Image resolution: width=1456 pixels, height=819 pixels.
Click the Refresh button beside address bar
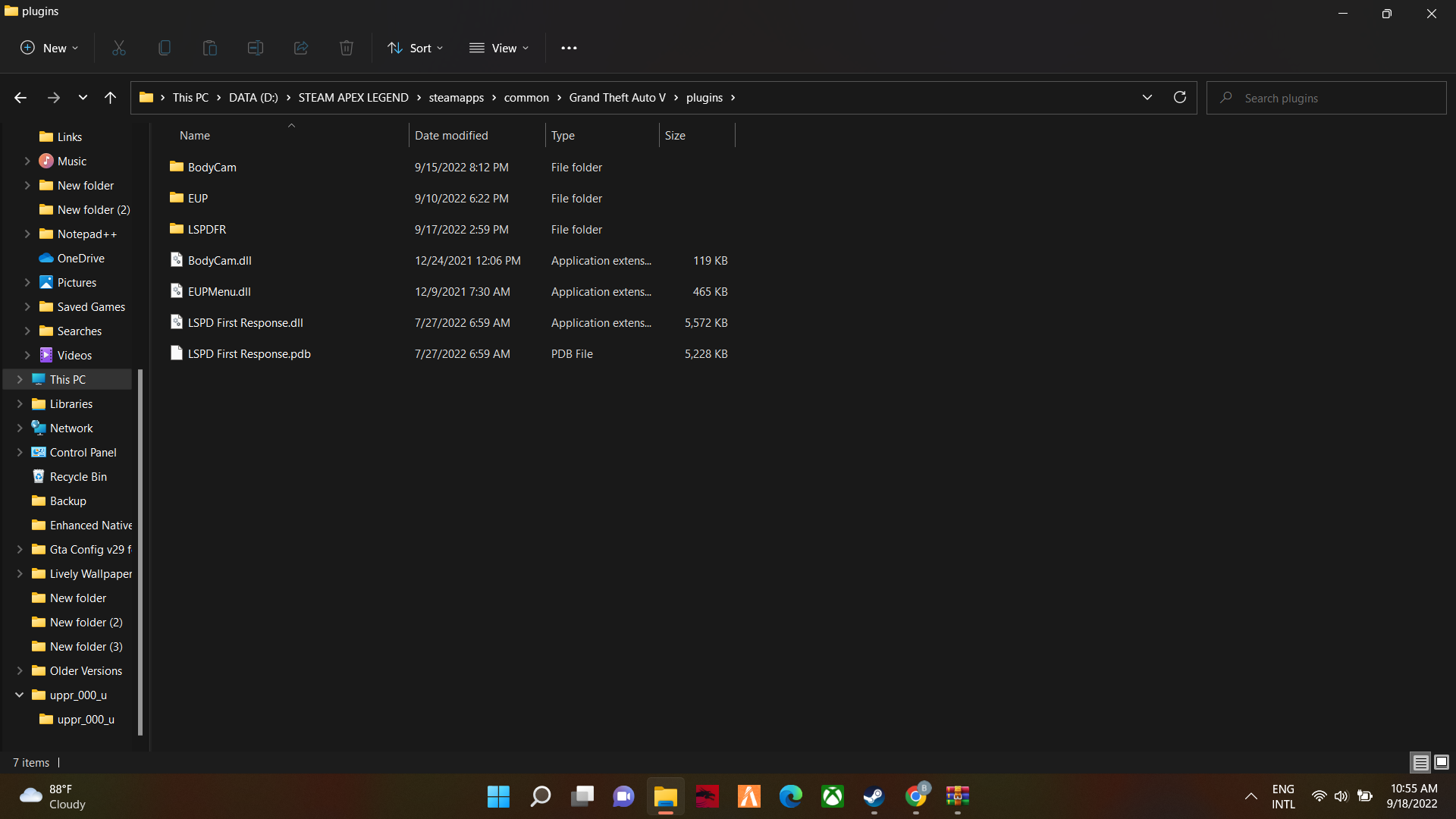(1180, 97)
